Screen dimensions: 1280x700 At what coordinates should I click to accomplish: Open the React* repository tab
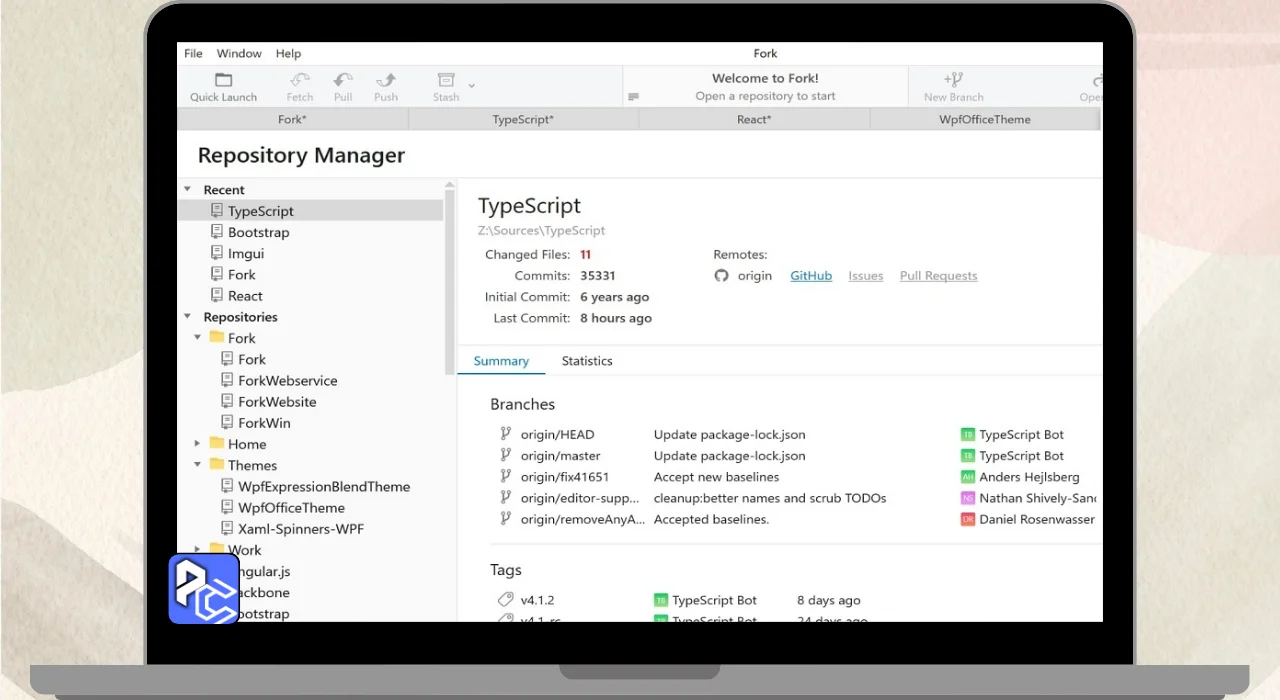(754, 119)
